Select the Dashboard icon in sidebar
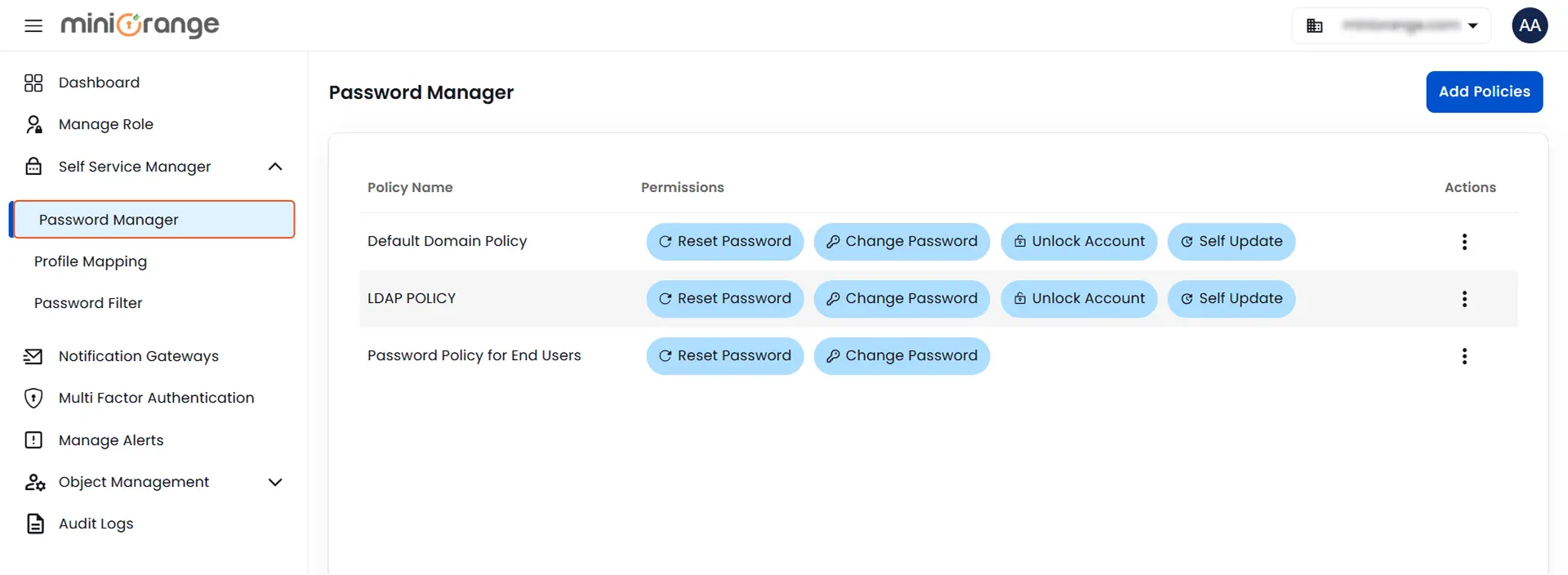 [33, 82]
